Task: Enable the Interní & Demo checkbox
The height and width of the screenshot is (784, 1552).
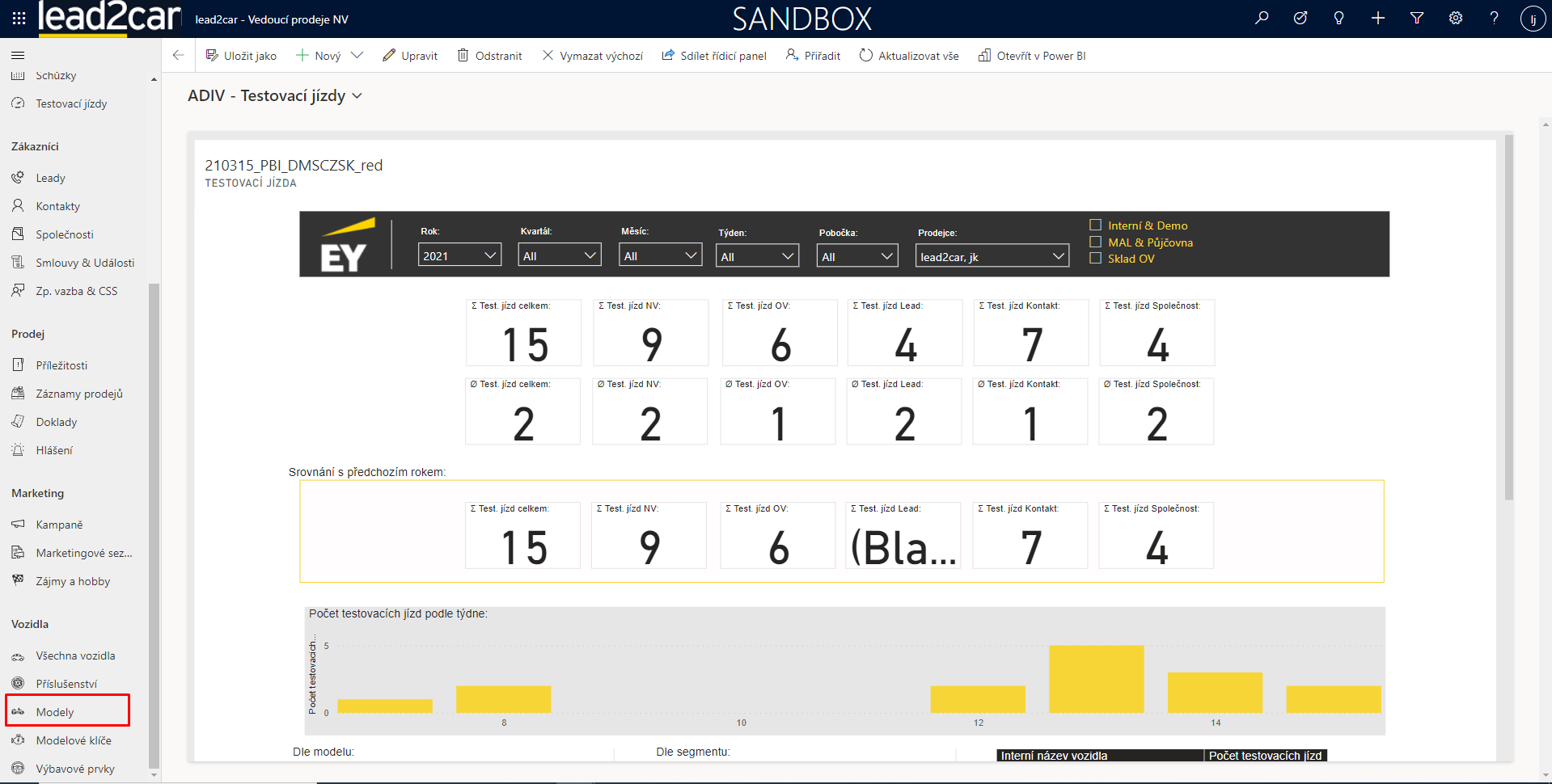Action: click(1096, 225)
